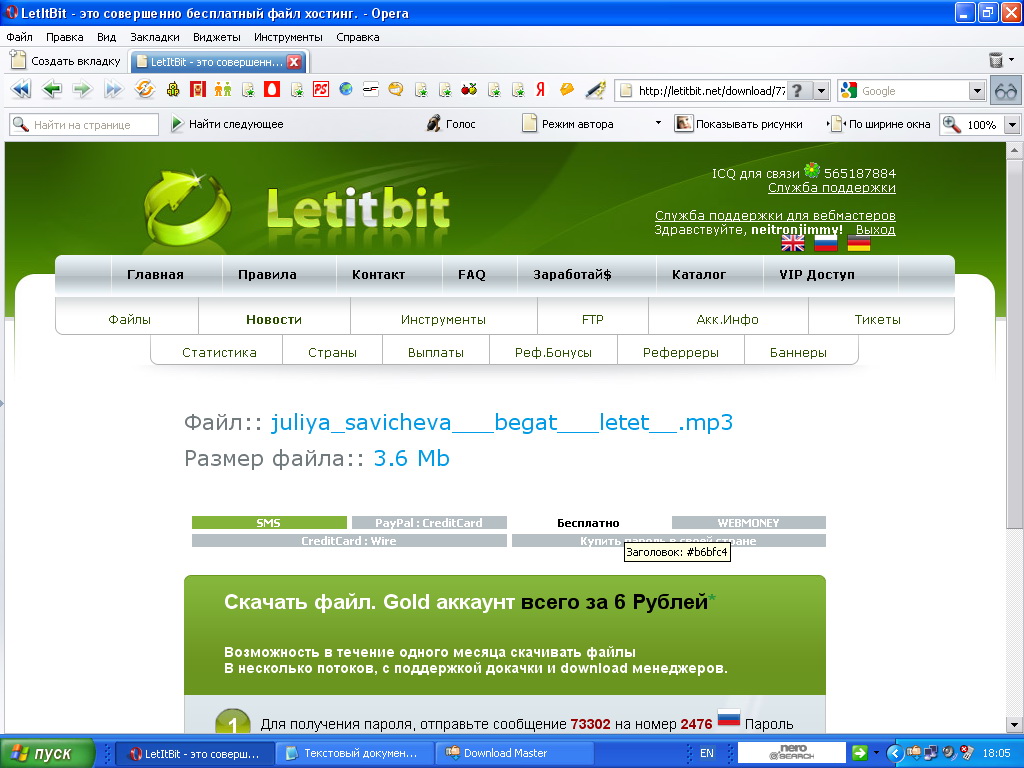The image size is (1024, 768).
Task: Toggle По ширине окна fit to width
Action: click(880, 124)
